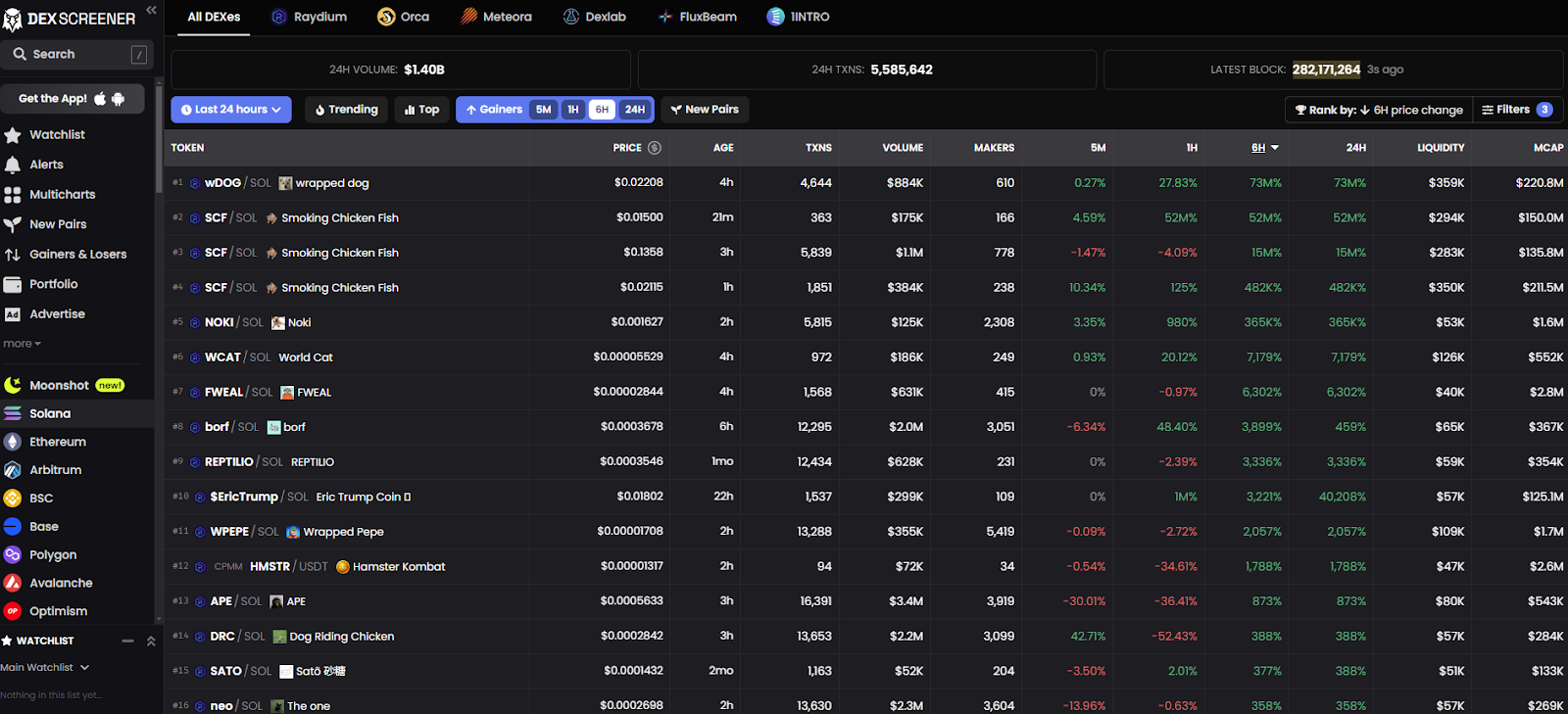Click the New Pairs sprout sidebar icon
This screenshot has width=1568, height=714.
point(12,224)
